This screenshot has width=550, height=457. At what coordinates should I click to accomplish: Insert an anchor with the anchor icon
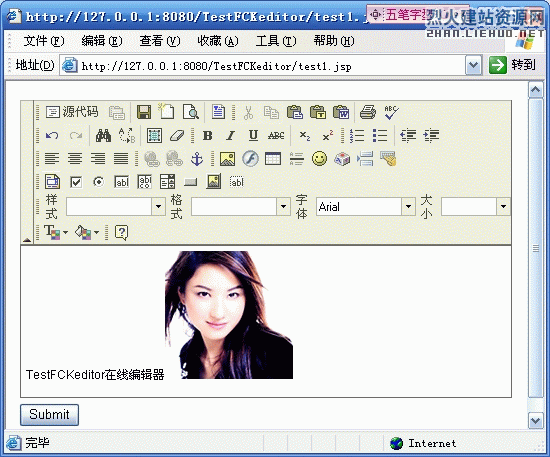click(x=197, y=159)
